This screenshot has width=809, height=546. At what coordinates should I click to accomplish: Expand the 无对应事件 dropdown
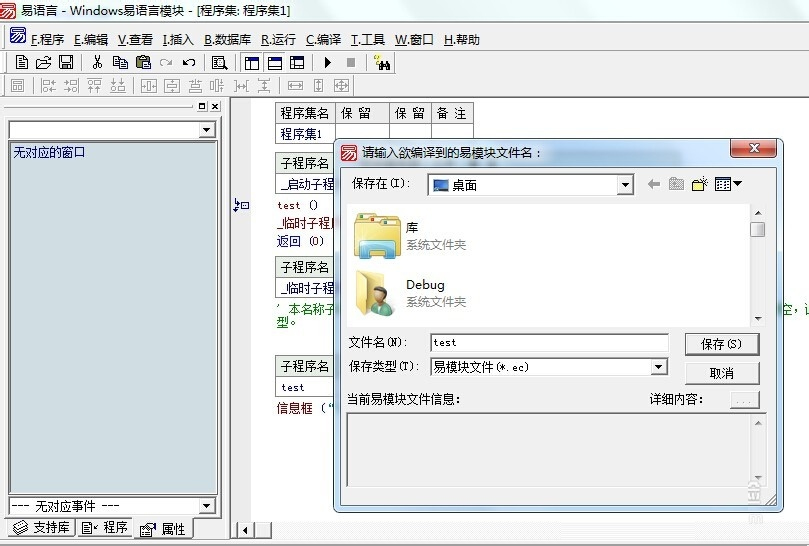(207, 506)
